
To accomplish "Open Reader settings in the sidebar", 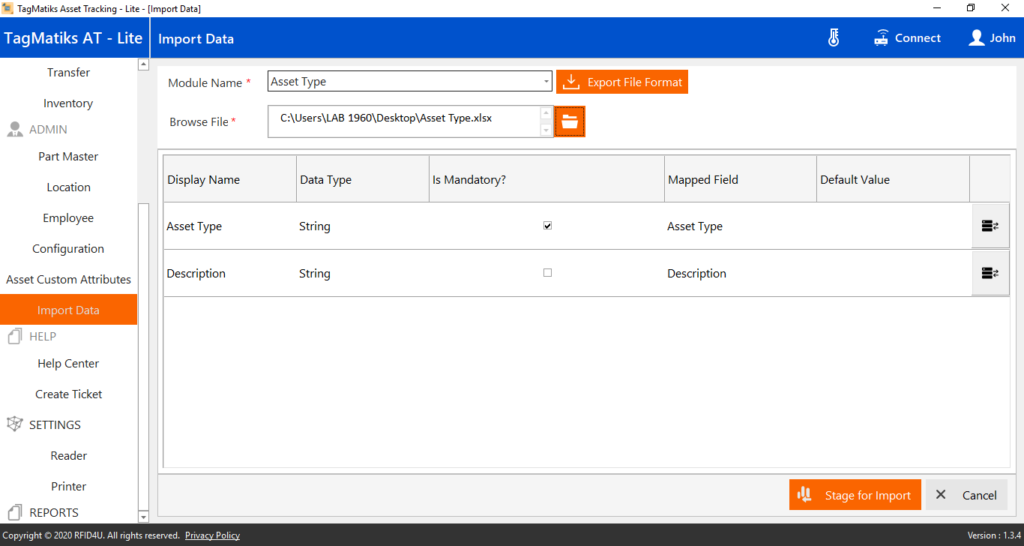I will coord(69,456).
